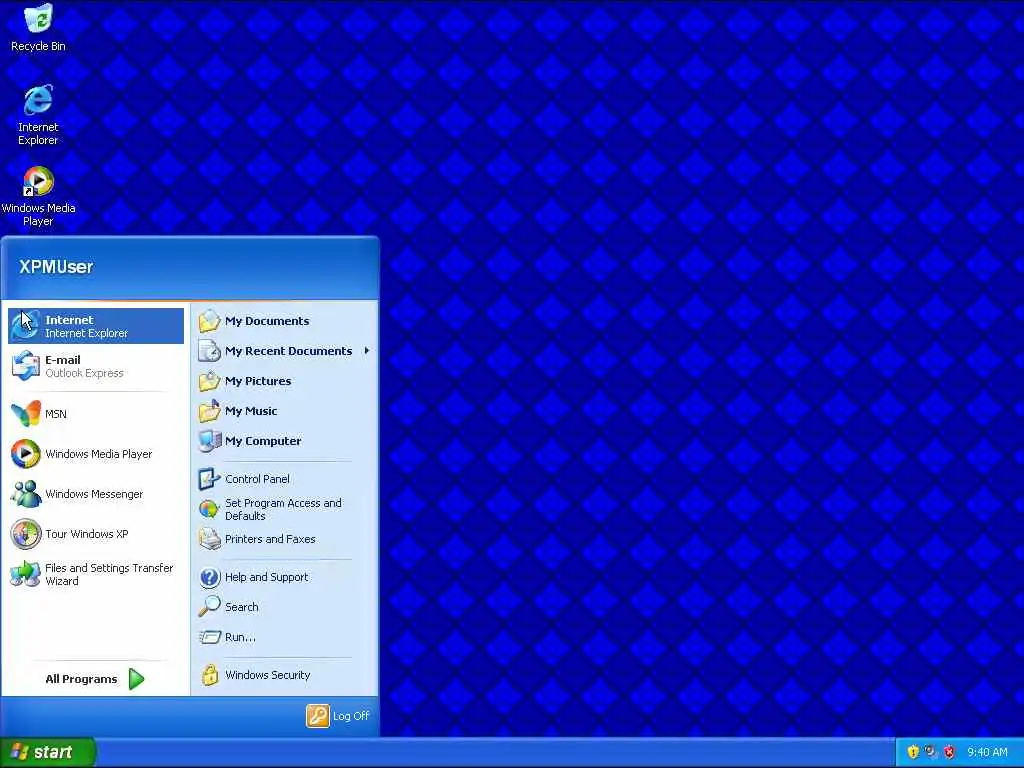
Task: Click the Run... label
Action: click(x=240, y=637)
